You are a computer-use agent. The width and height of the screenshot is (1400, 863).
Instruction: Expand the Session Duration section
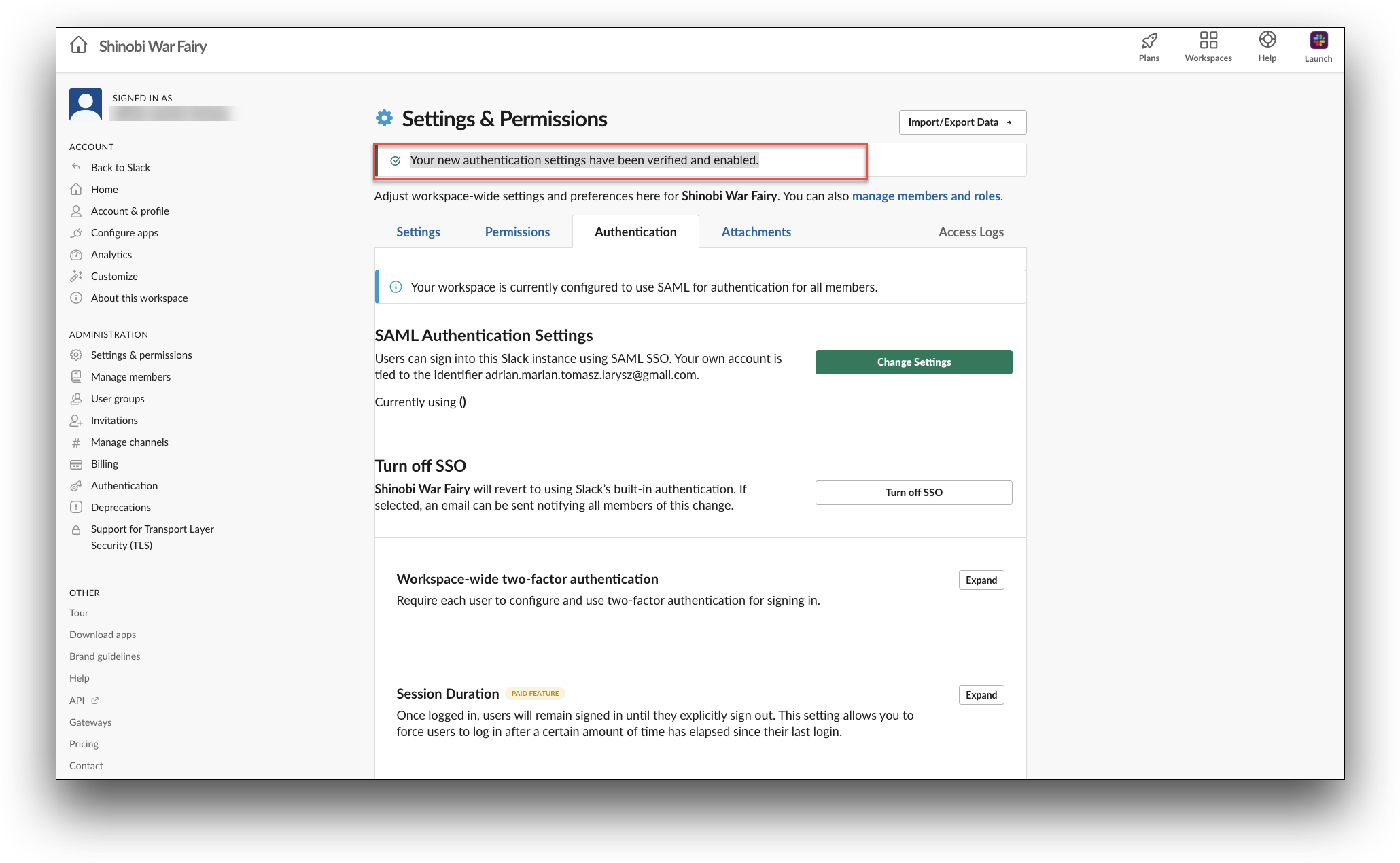981,695
